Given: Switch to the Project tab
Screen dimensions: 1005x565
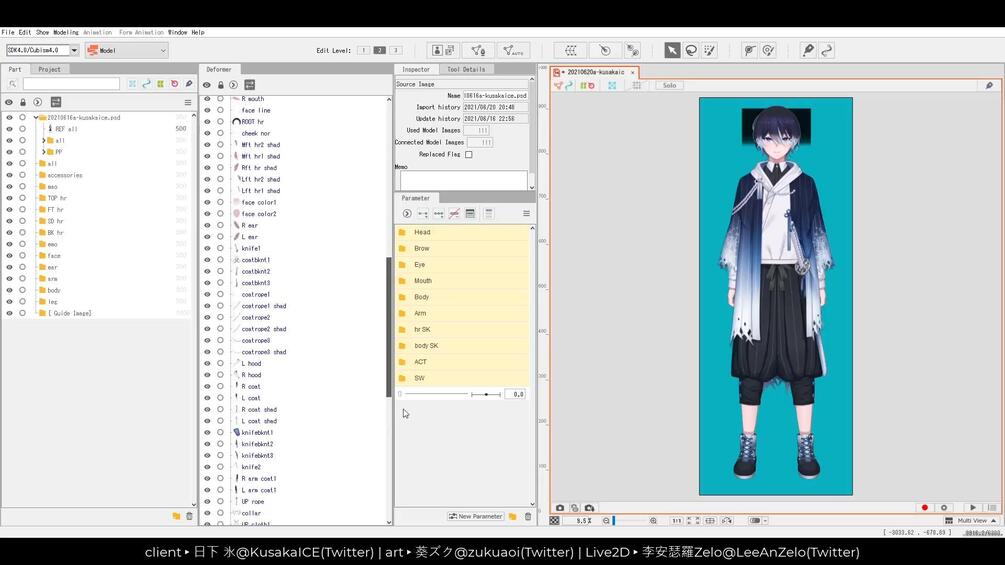Looking at the screenshot, I should [x=49, y=69].
